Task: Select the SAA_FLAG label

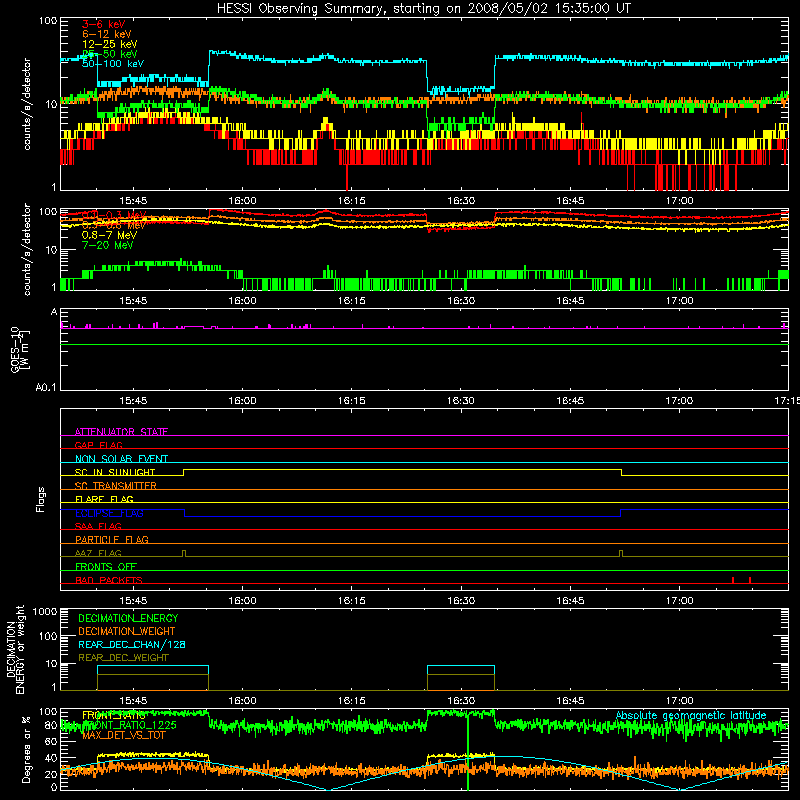Action: [x=98, y=526]
